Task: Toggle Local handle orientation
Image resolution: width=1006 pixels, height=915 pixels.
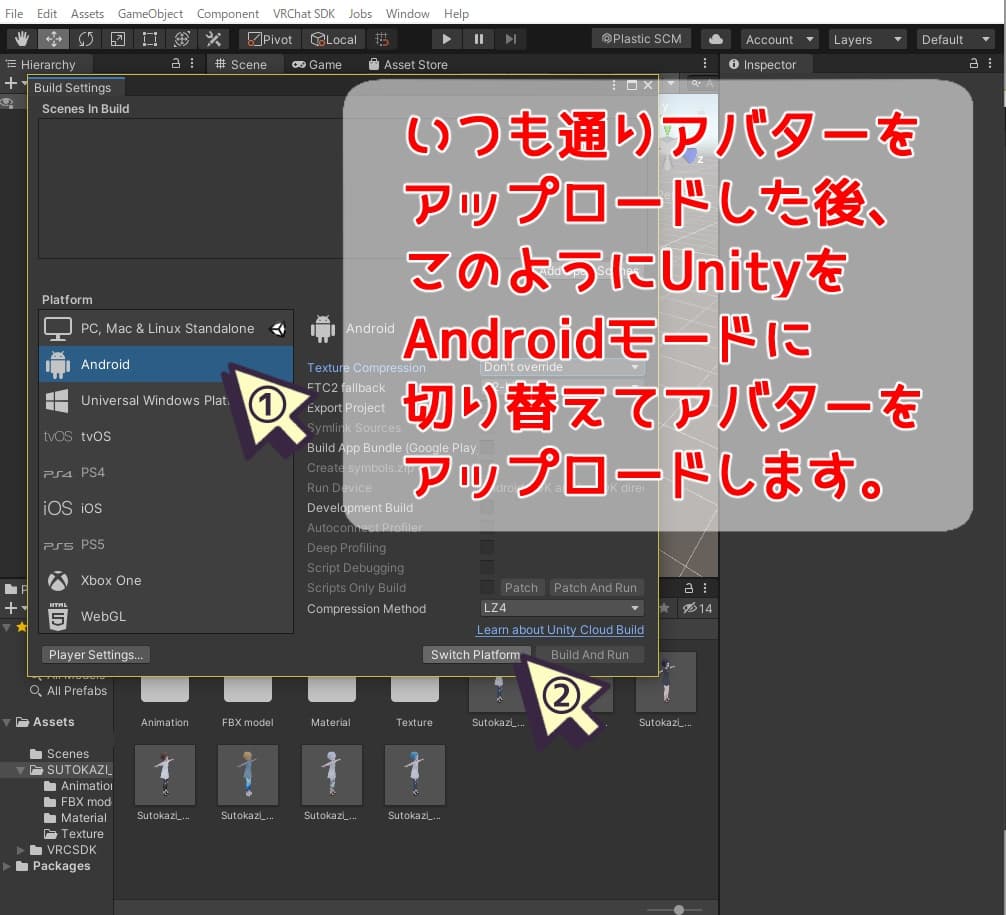Action: (x=333, y=38)
